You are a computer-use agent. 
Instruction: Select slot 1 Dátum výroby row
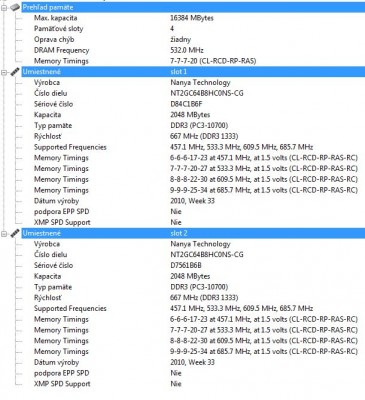coord(193,201)
